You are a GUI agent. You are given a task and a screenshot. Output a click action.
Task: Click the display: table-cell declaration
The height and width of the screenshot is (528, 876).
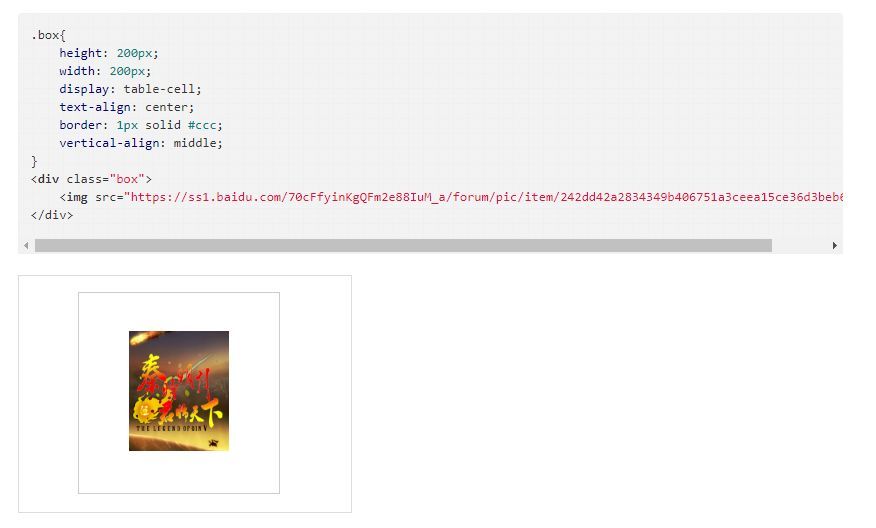[130, 89]
